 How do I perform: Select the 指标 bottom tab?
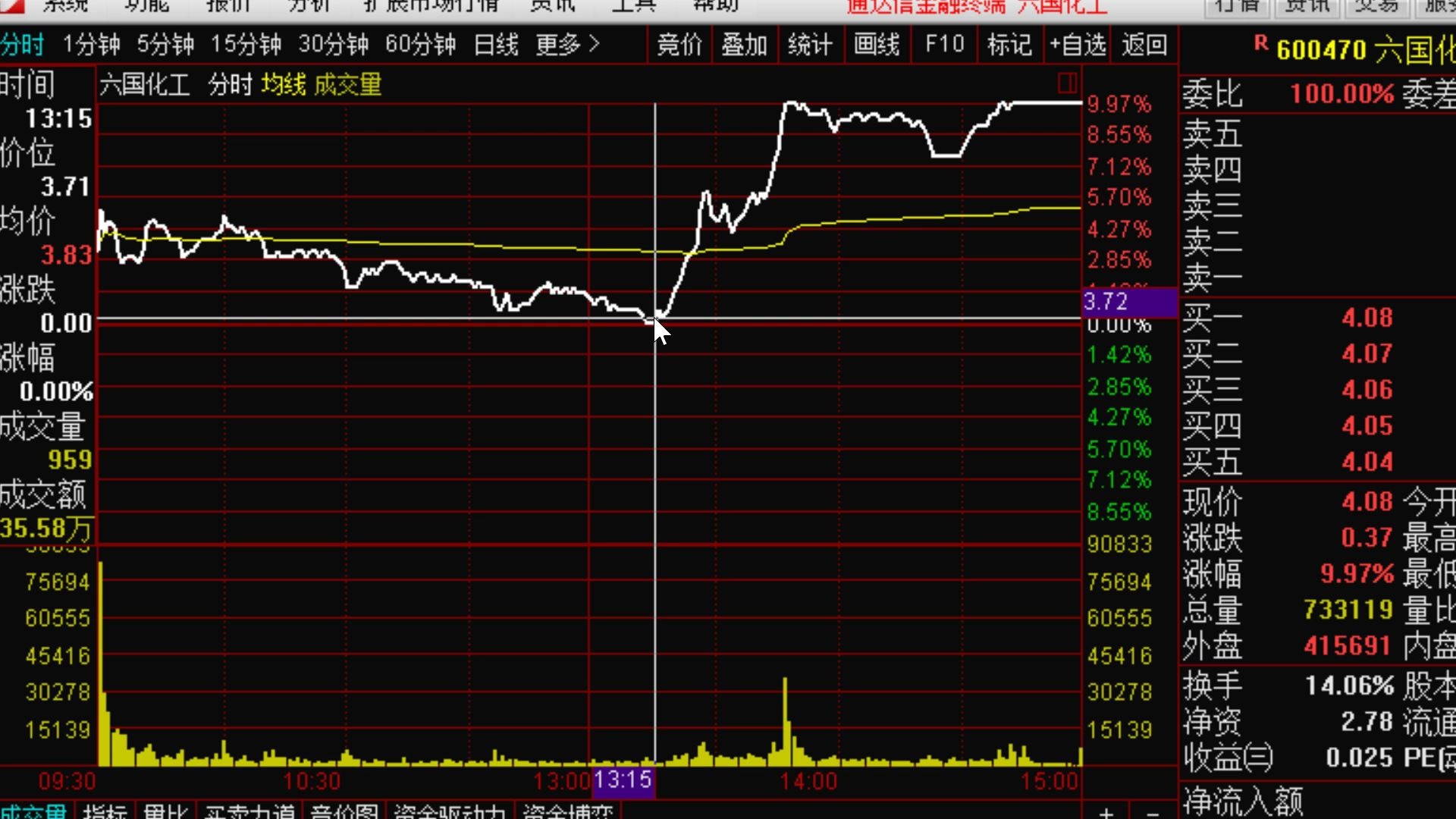pyautogui.click(x=105, y=811)
